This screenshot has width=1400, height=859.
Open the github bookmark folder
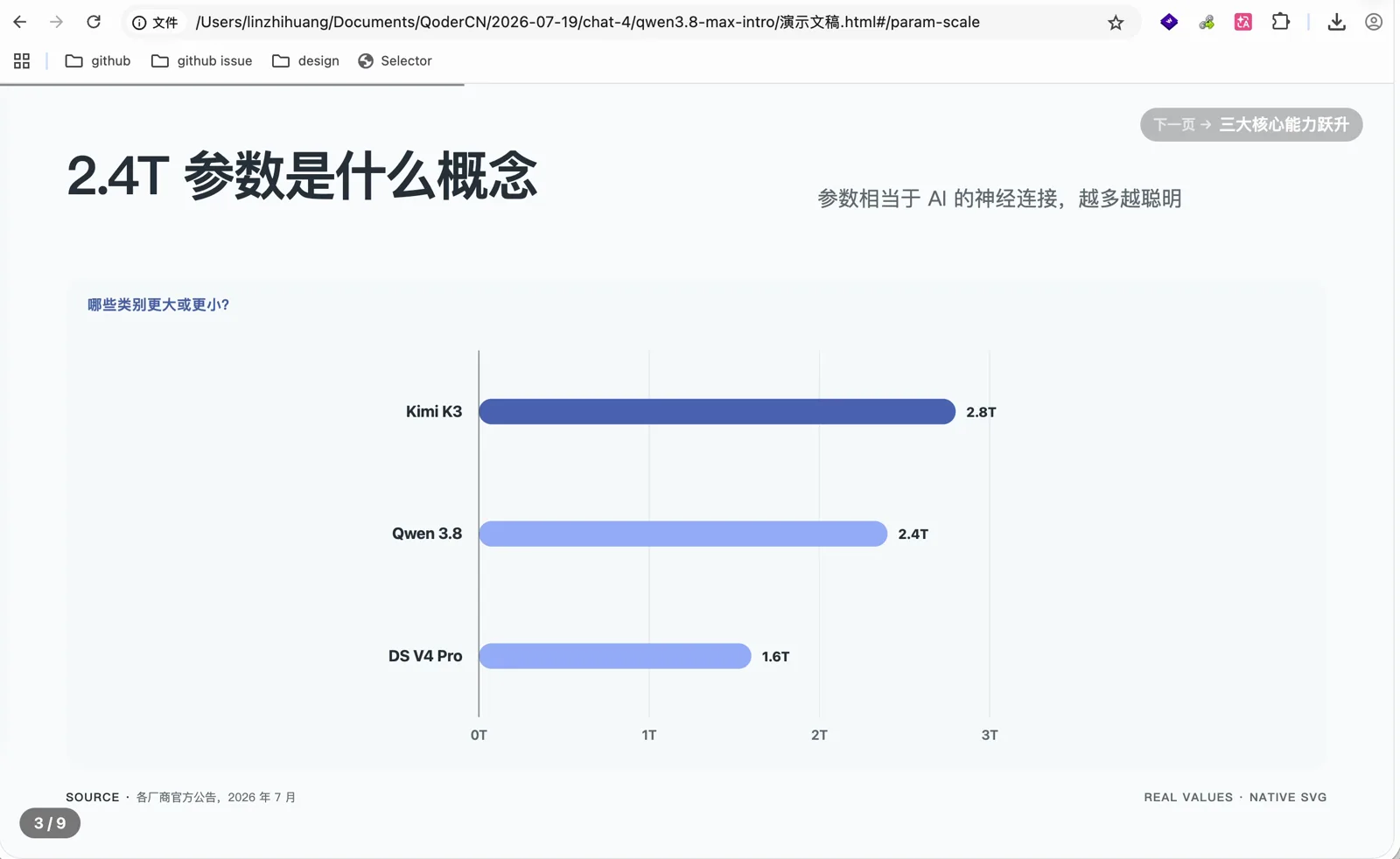[x=98, y=60]
